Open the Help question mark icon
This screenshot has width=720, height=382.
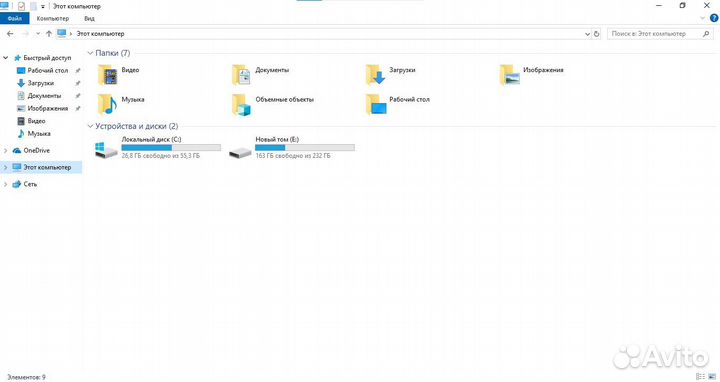[x=714, y=18]
